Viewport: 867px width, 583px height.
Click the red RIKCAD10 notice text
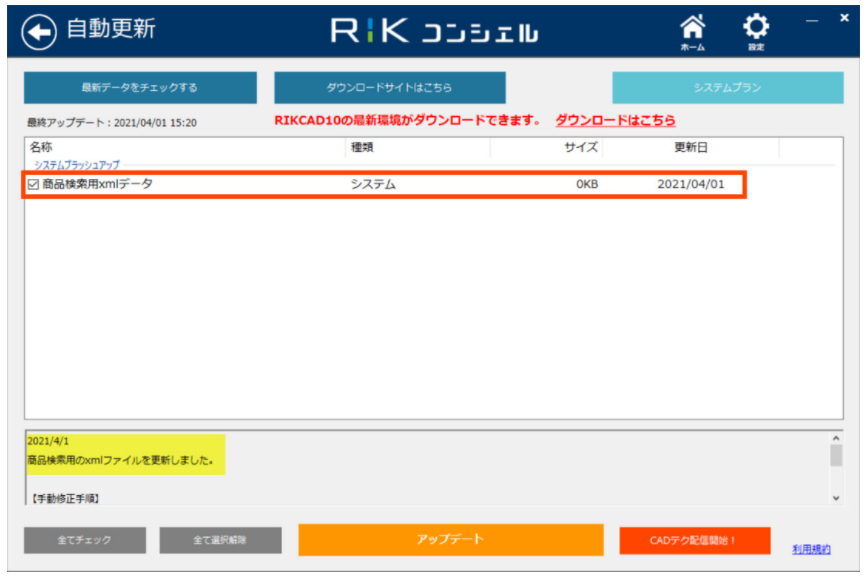[x=407, y=120]
